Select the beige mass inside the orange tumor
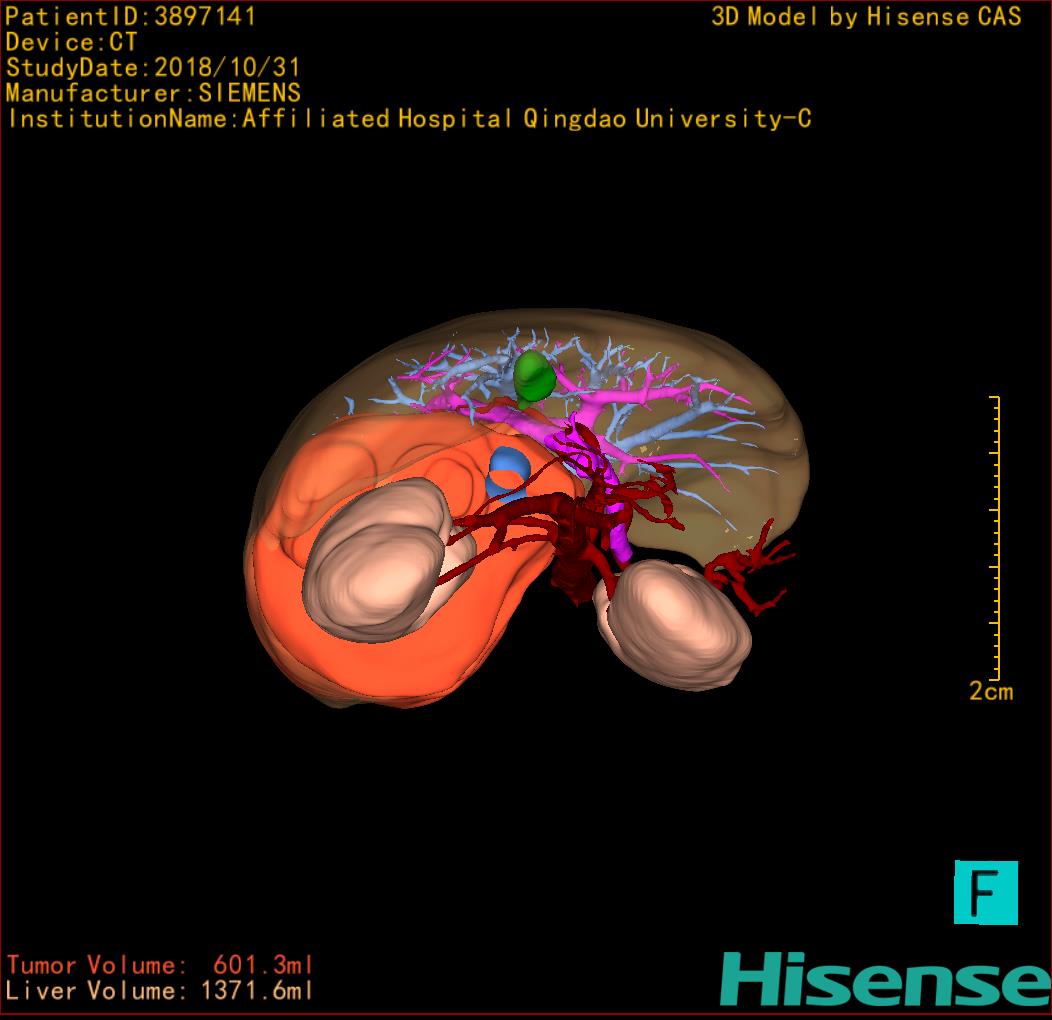The height and width of the screenshot is (1020, 1052). (377, 556)
